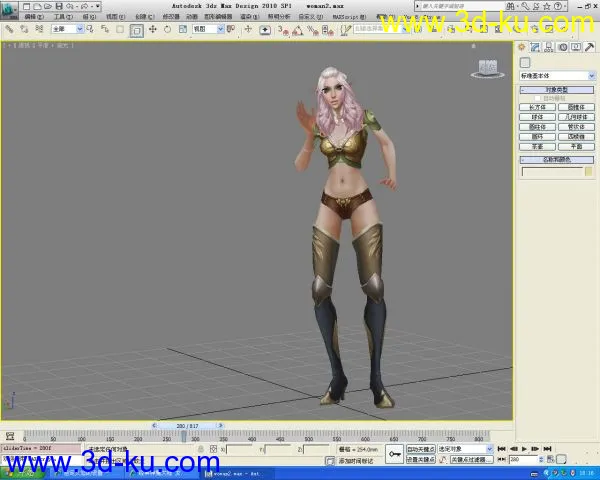Open the 图形编辑器 (Graph Editors) menu
The width and height of the screenshot is (600, 480).
coord(218,17)
